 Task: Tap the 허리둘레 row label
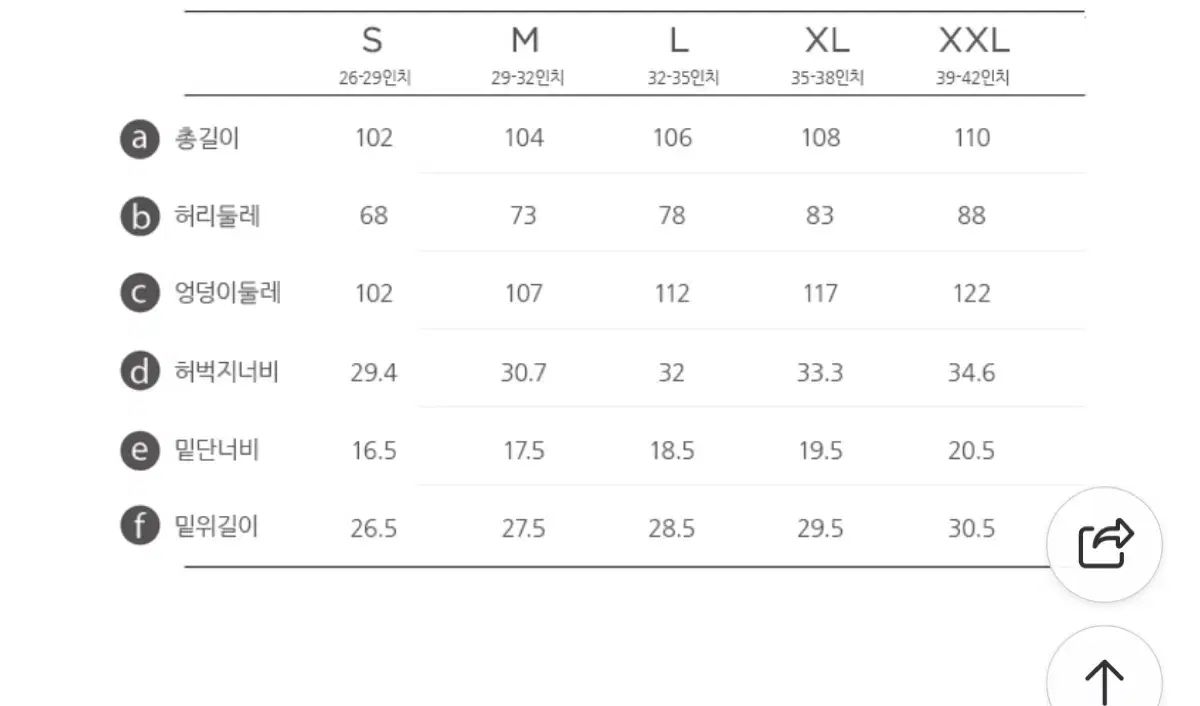217,216
